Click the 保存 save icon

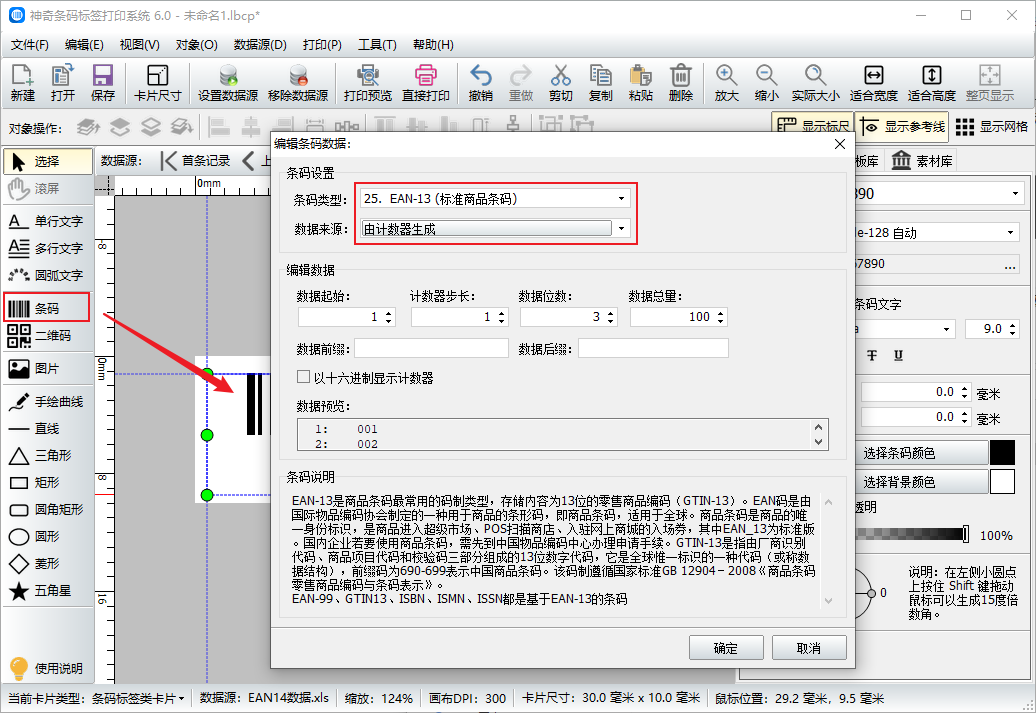click(x=102, y=83)
